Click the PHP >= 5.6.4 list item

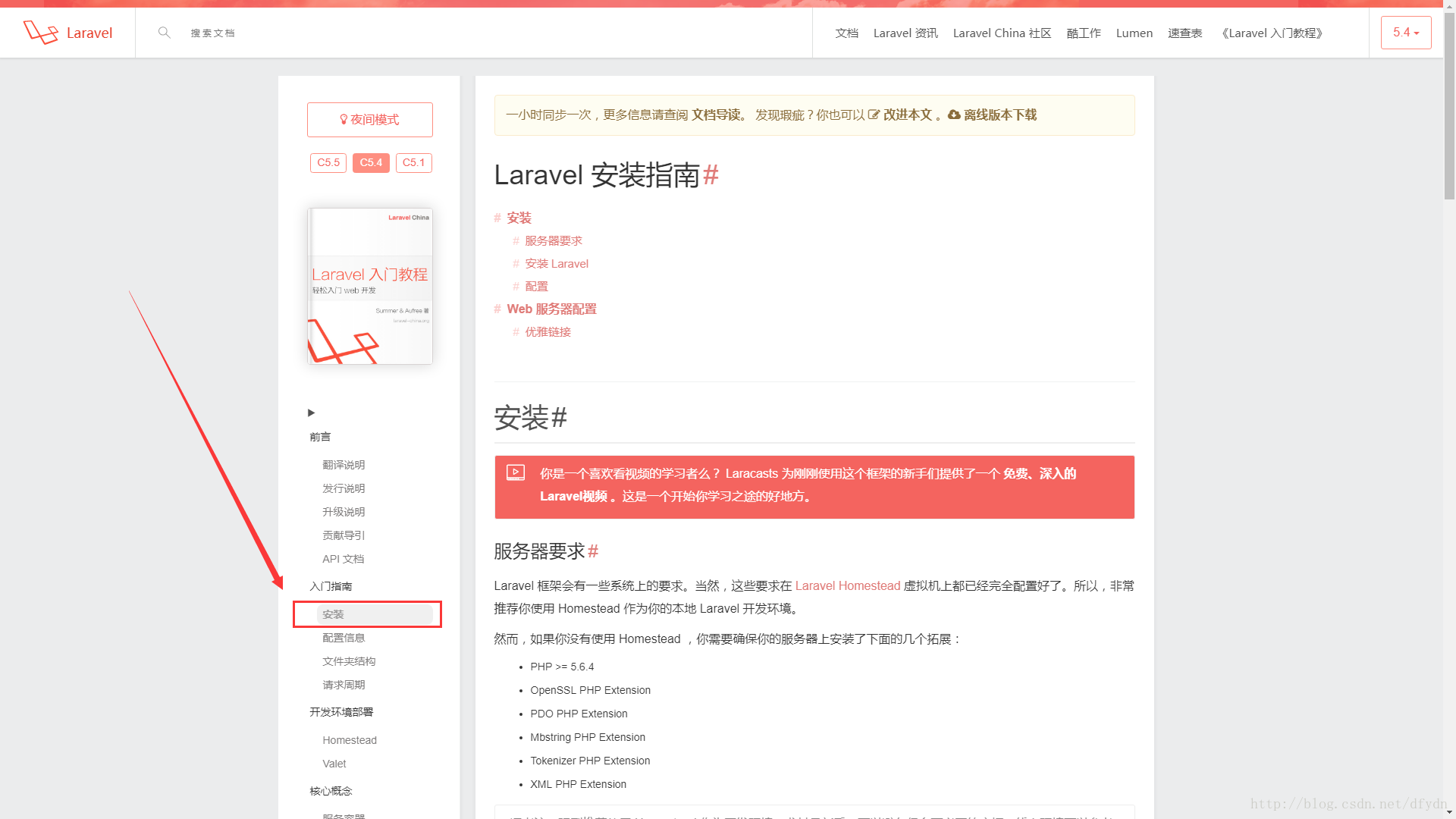[x=562, y=667]
